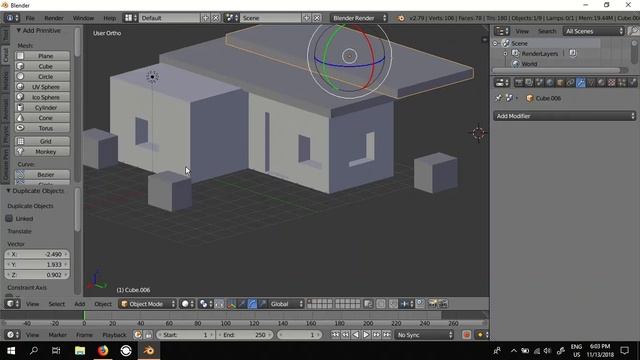Click the pin icon in properties context
The image size is (640, 360).
[498, 98]
